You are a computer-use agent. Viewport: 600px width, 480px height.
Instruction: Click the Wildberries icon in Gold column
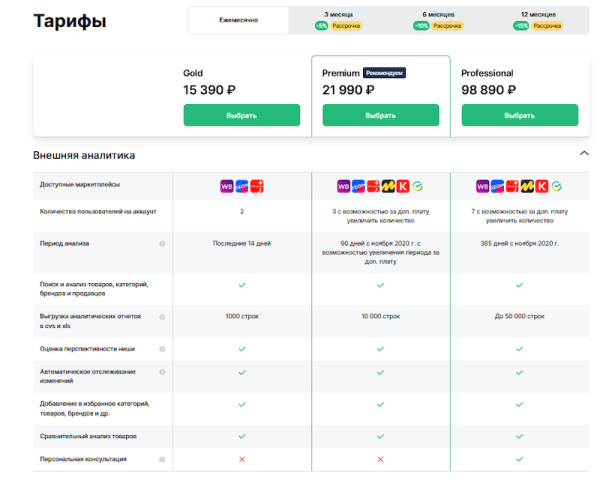point(227,186)
